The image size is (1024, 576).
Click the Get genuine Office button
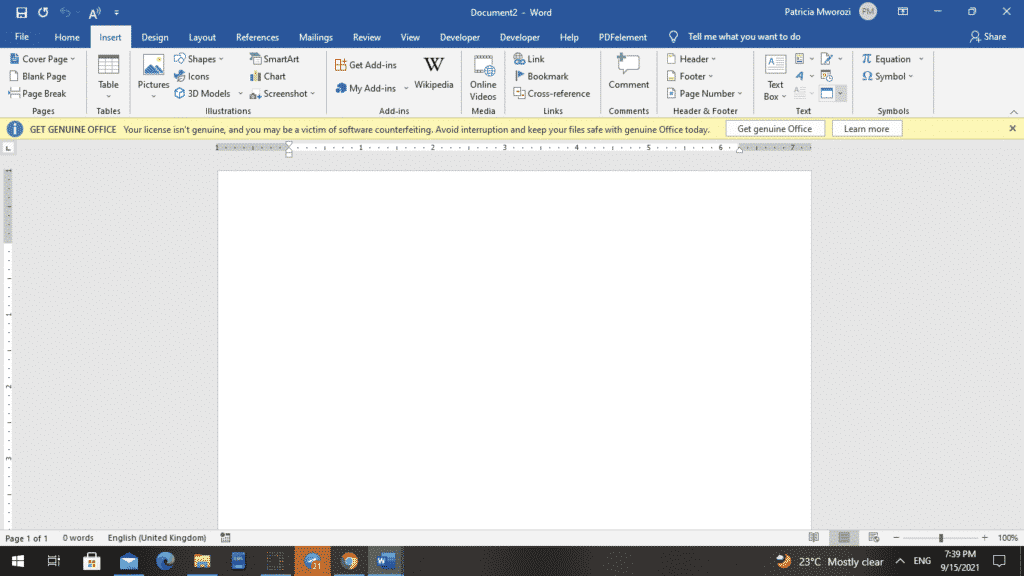(x=775, y=129)
